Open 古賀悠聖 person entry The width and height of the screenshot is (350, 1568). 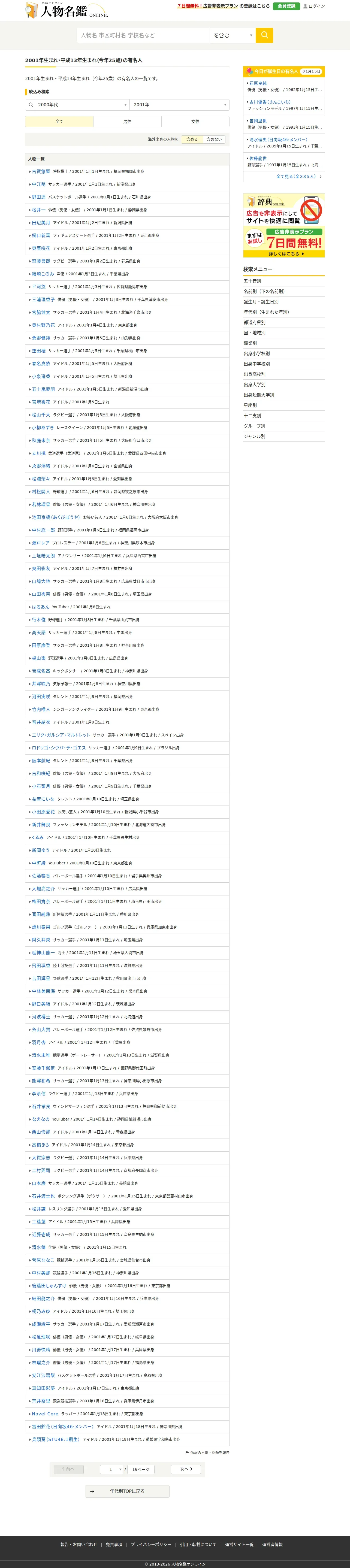pos(41,172)
